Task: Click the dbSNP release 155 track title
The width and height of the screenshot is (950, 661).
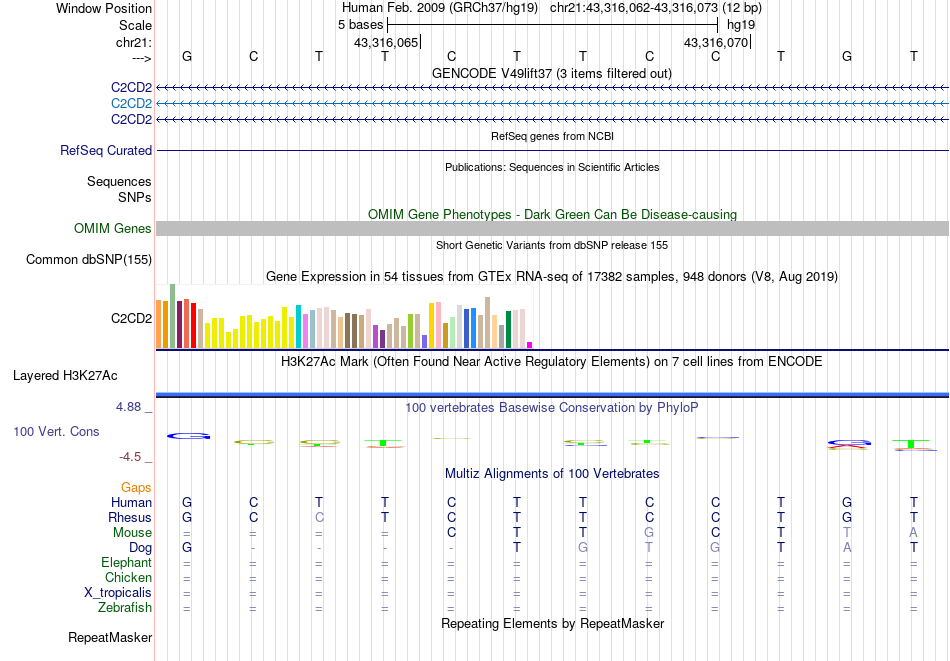Action: coord(552,245)
